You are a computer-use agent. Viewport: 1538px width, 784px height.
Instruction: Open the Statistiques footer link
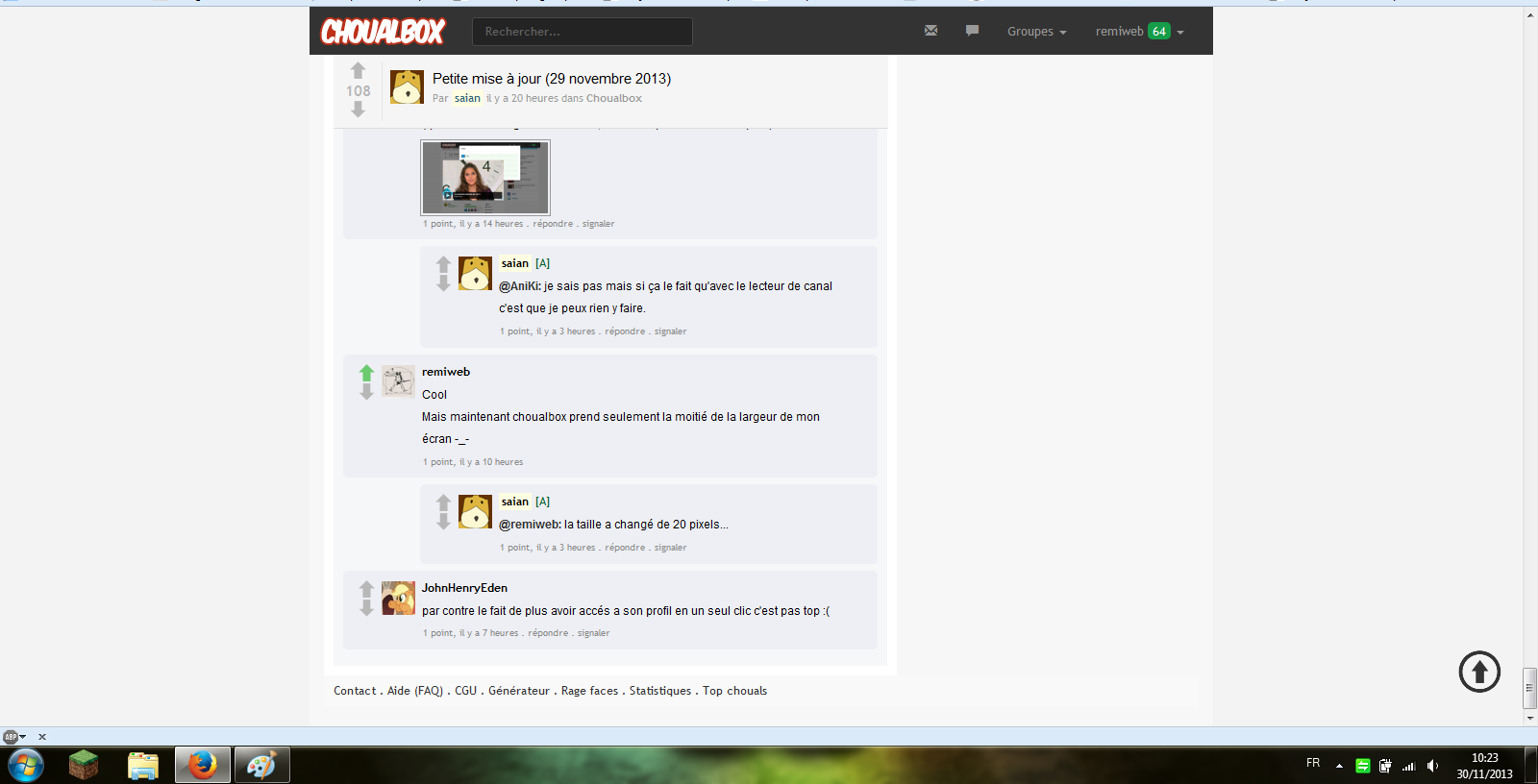pyautogui.click(x=659, y=691)
